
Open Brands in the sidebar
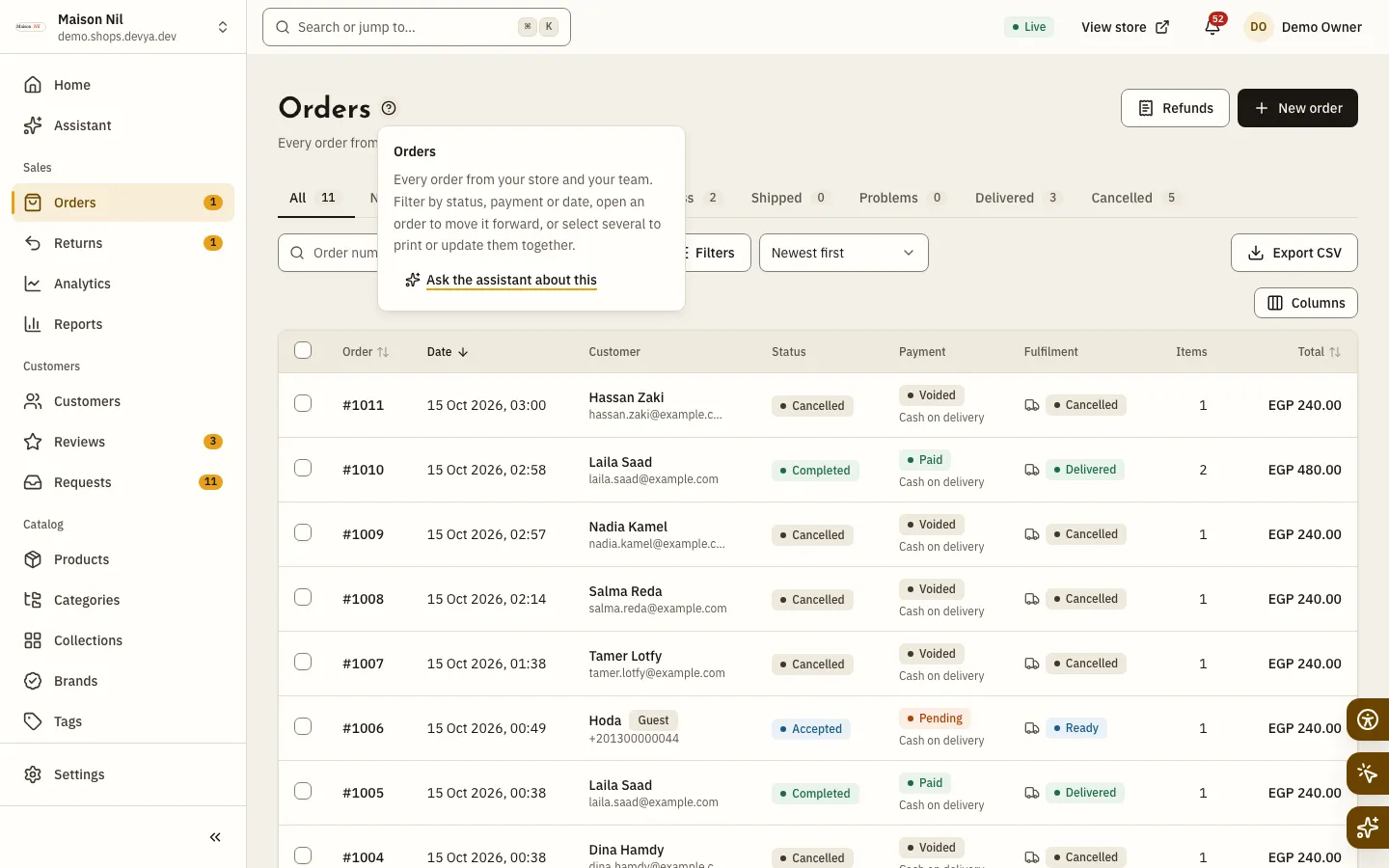pyautogui.click(x=123, y=681)
